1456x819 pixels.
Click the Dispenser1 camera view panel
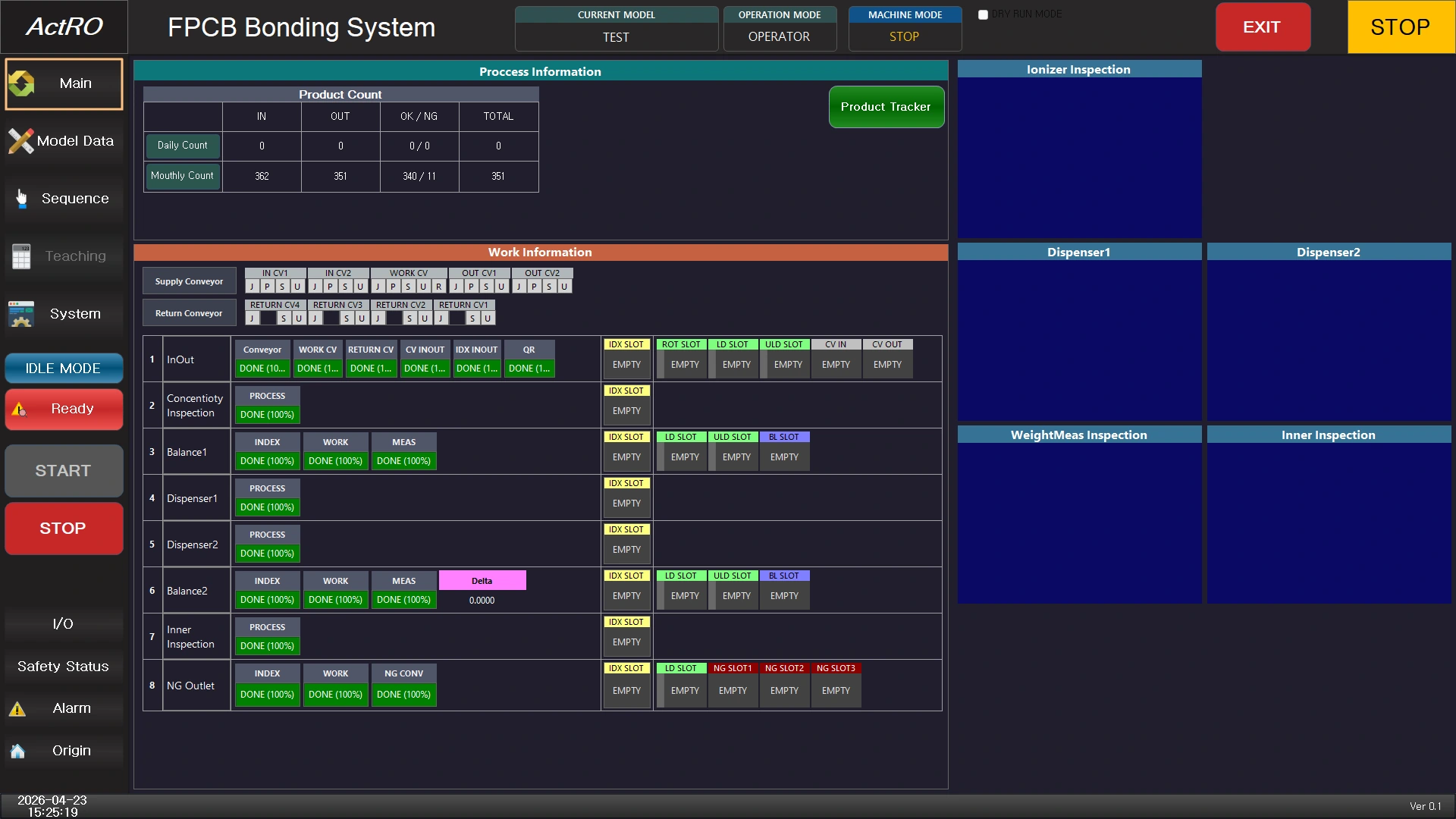point(1080,340)
